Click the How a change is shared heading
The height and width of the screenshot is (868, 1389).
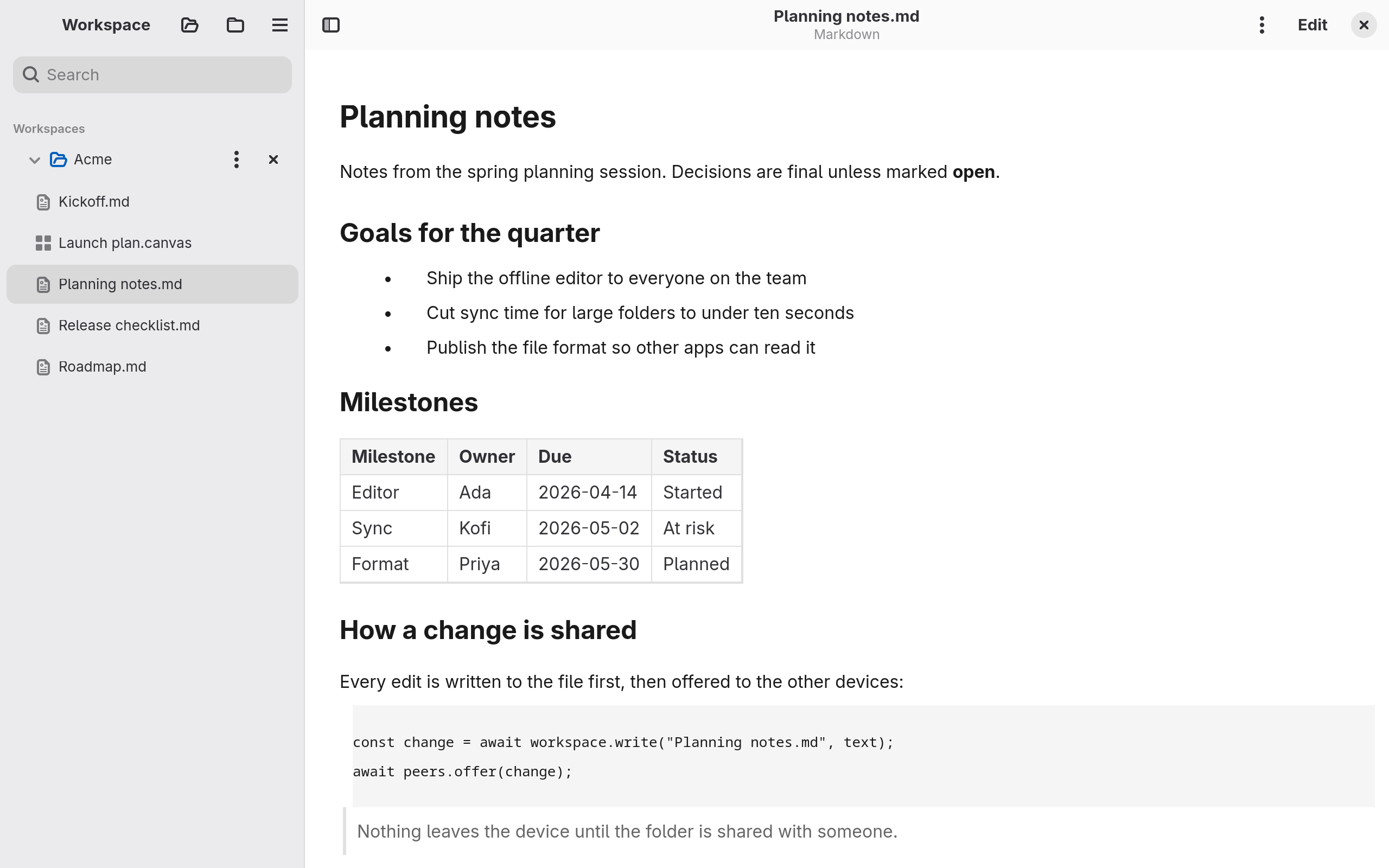tap(488, 630)
